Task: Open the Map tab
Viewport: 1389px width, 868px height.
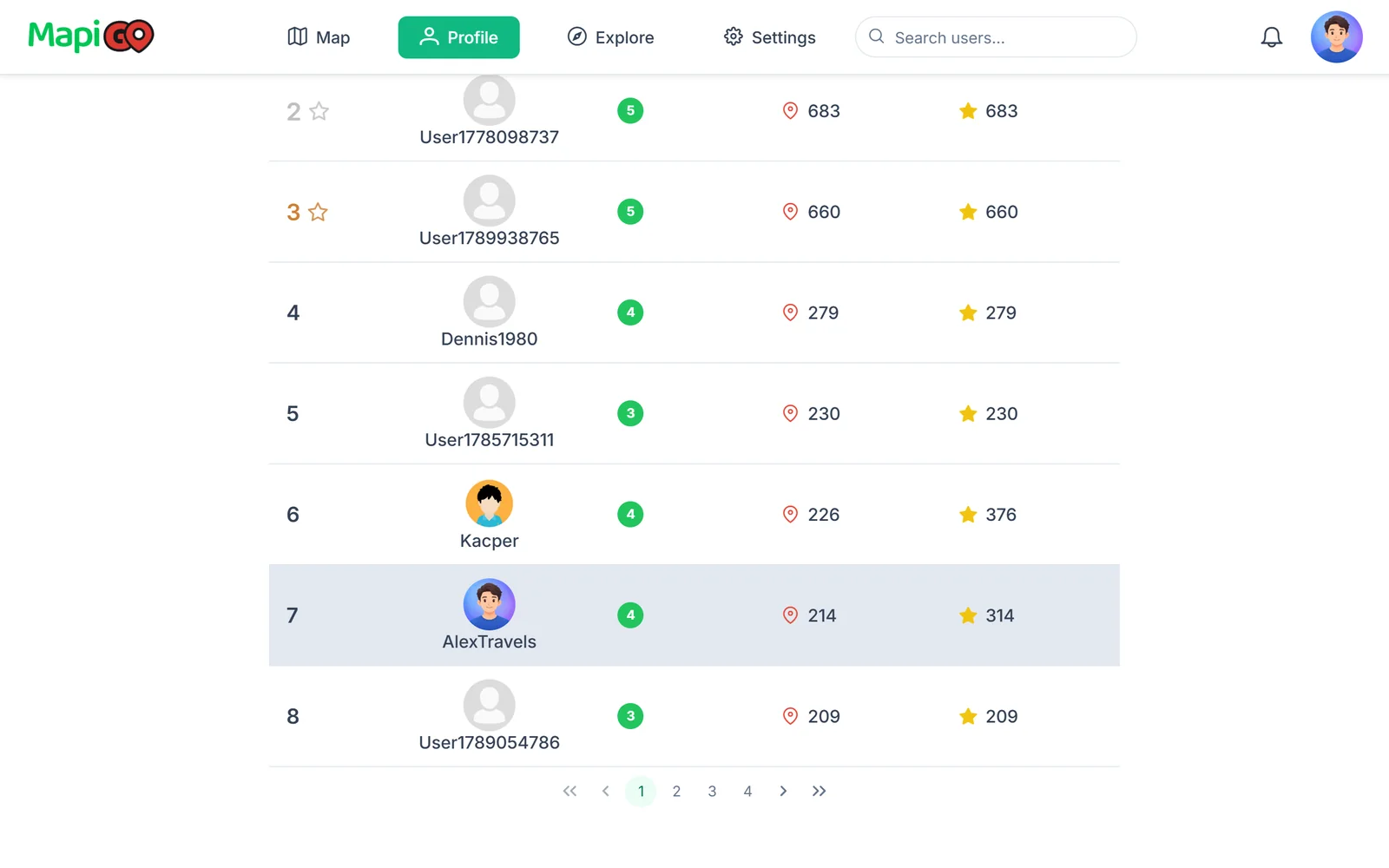Action: pos(319,37)
